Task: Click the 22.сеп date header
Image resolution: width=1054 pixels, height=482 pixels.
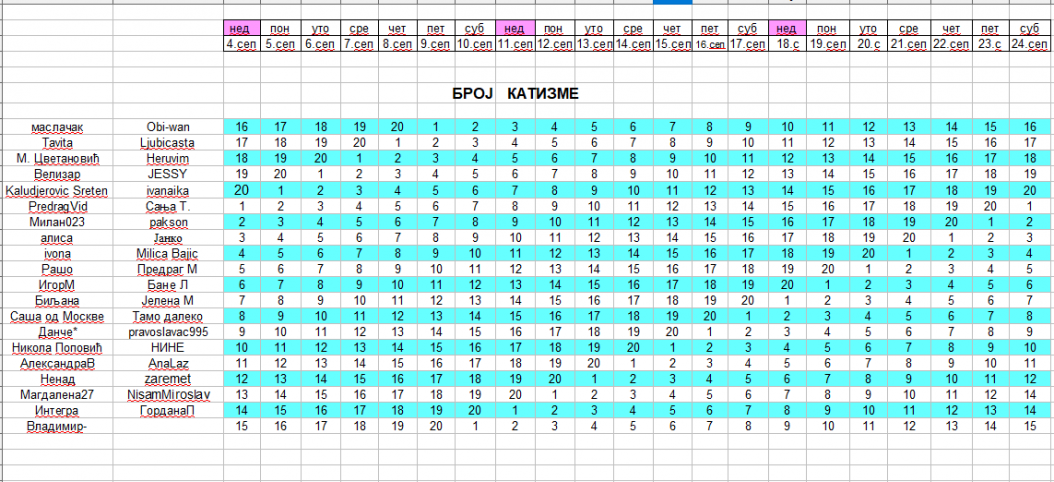Action: click(950, 44)
